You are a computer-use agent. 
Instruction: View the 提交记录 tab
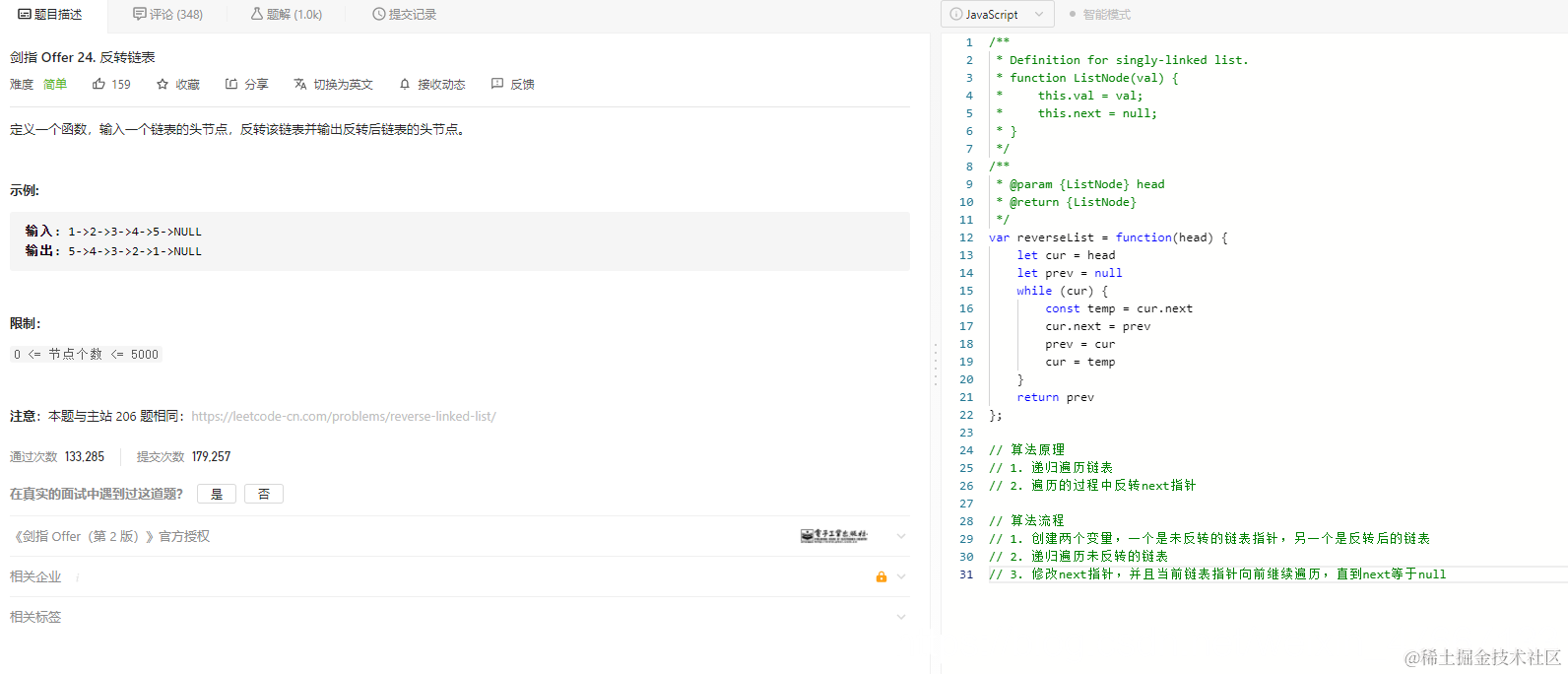pyautogui.click(x=405, y=15)
